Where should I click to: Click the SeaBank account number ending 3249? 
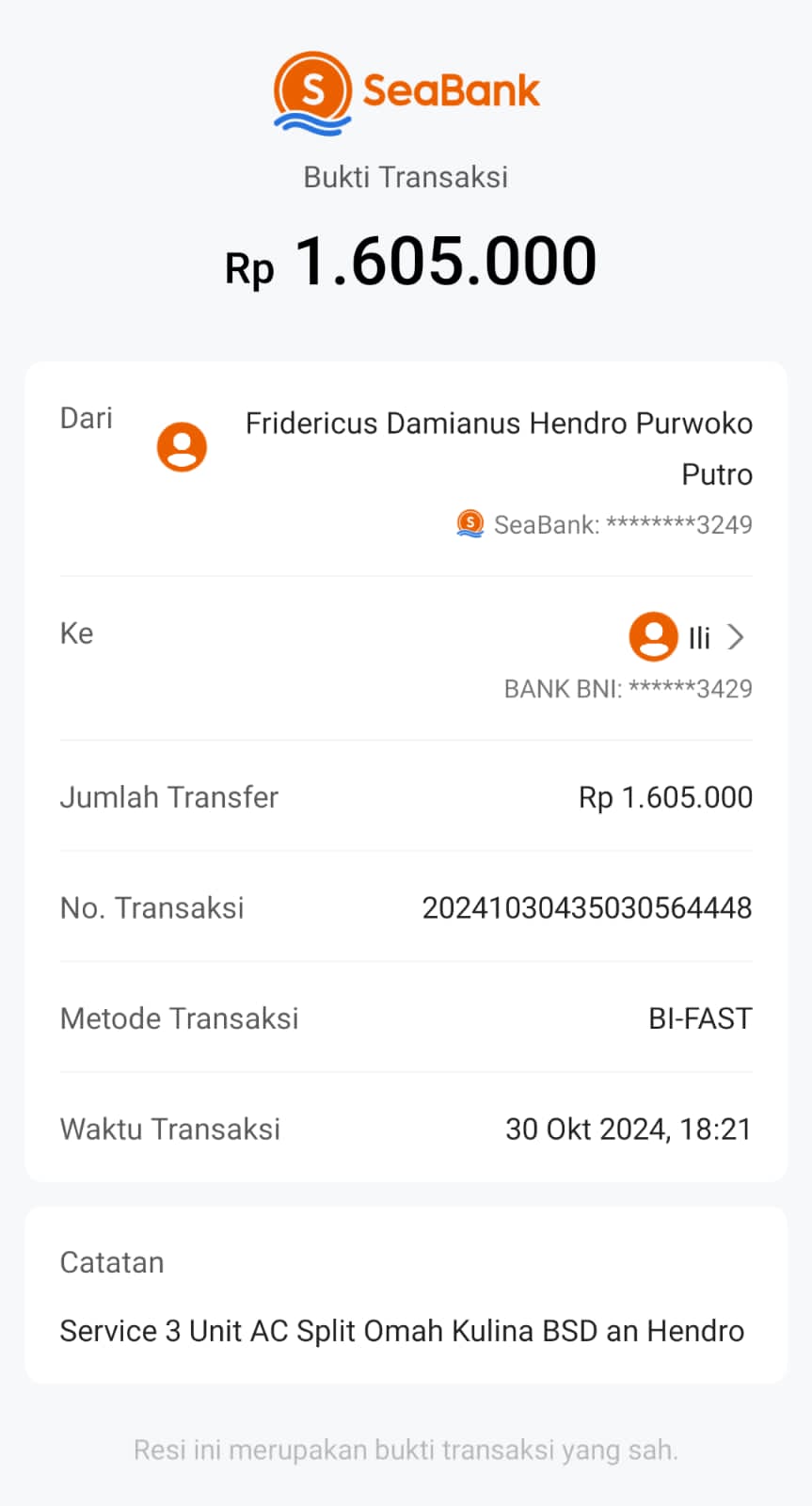point(623,524)
